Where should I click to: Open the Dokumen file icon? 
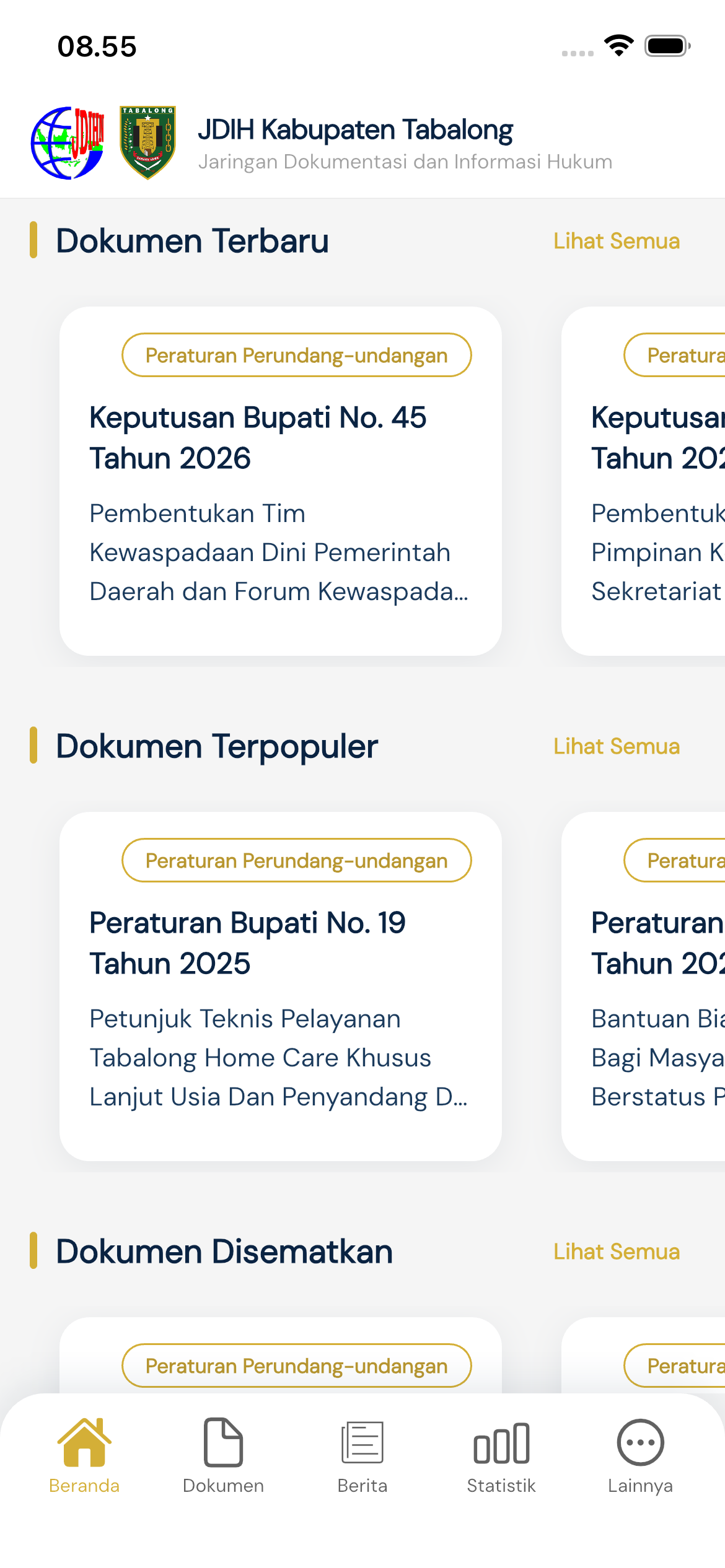click(223, 1442)
